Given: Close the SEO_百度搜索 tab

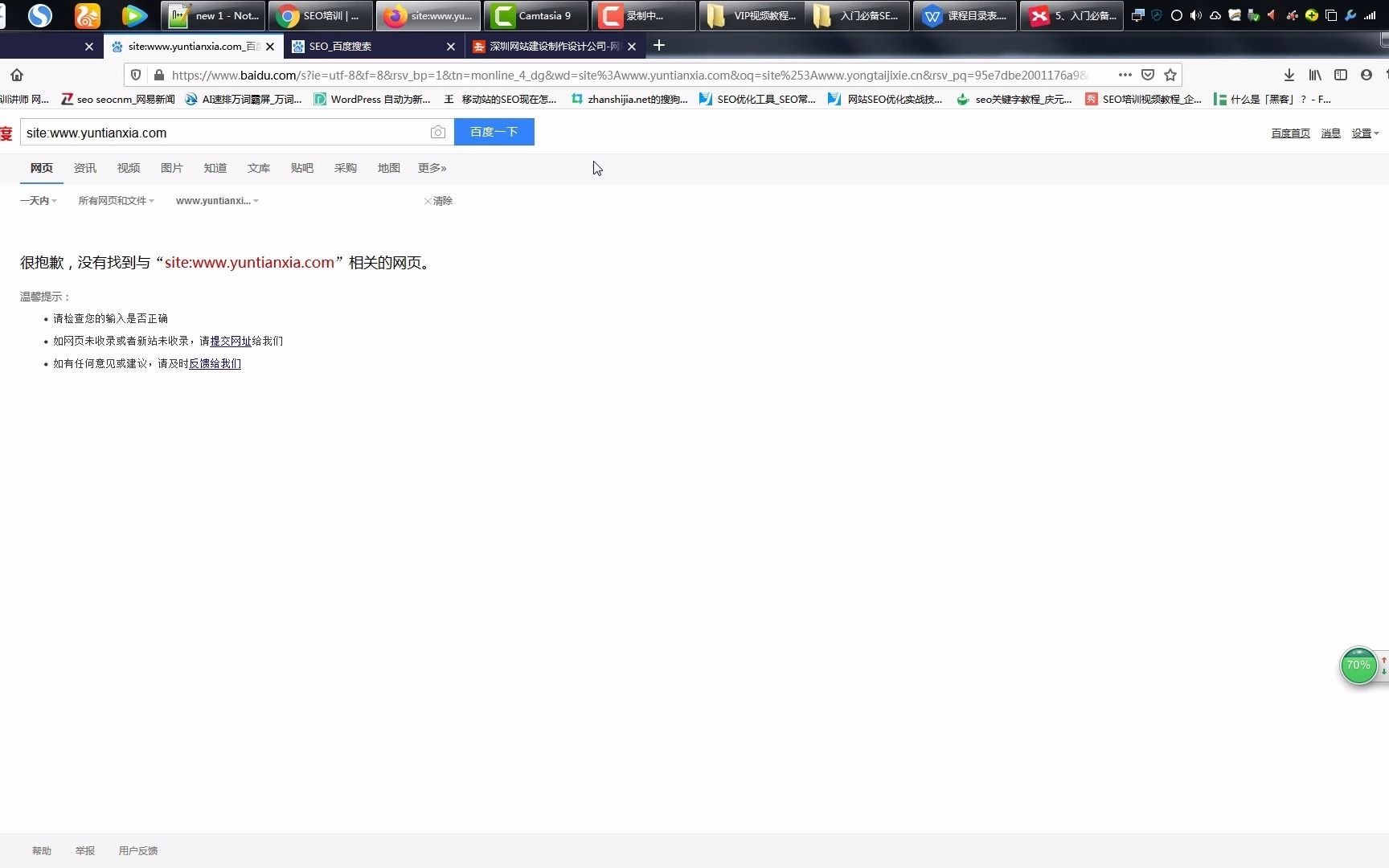Looking at the screenshot, I should click(451, 47).
